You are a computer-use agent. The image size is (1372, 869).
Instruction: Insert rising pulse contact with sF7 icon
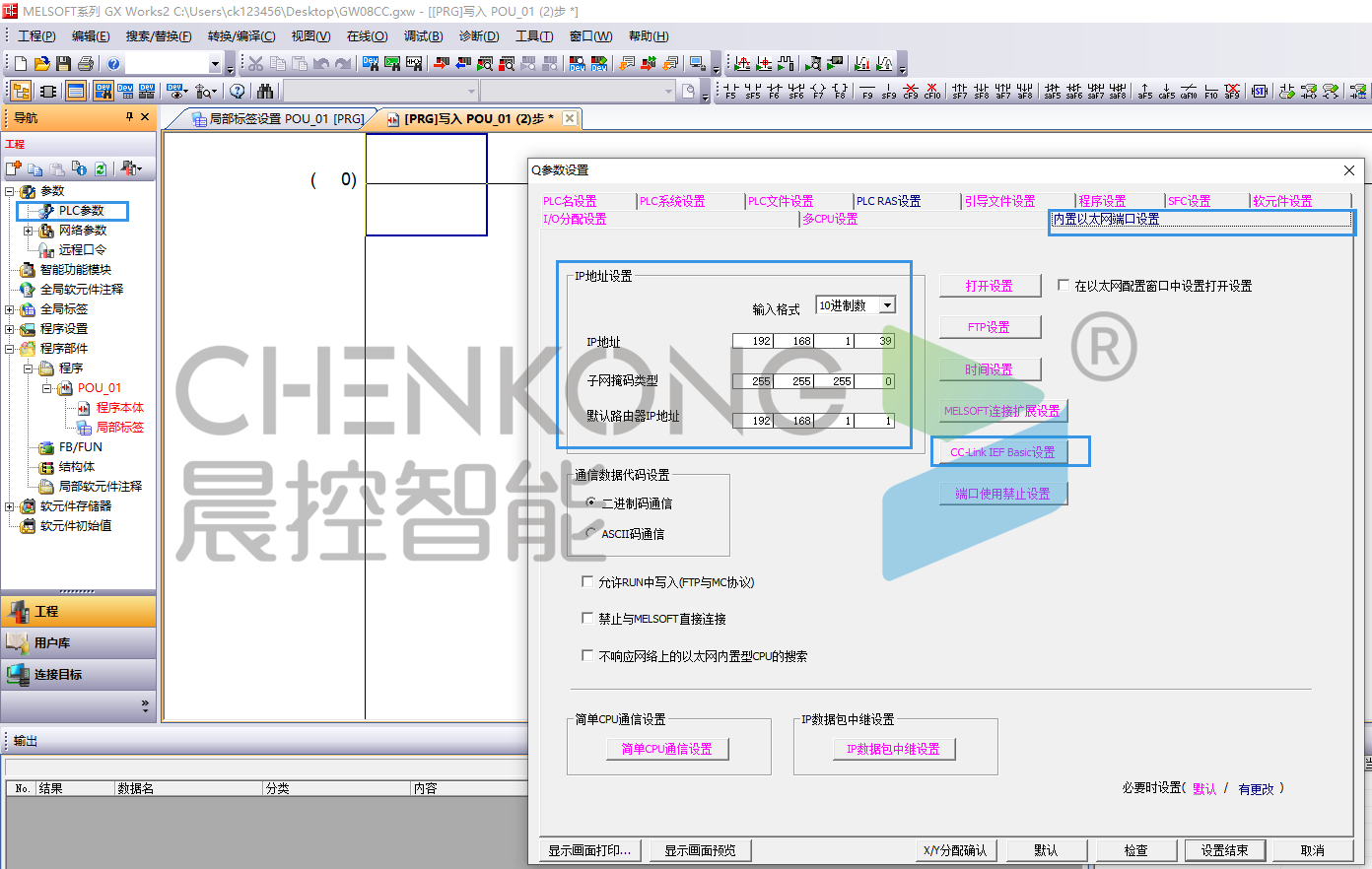[960, 92]
